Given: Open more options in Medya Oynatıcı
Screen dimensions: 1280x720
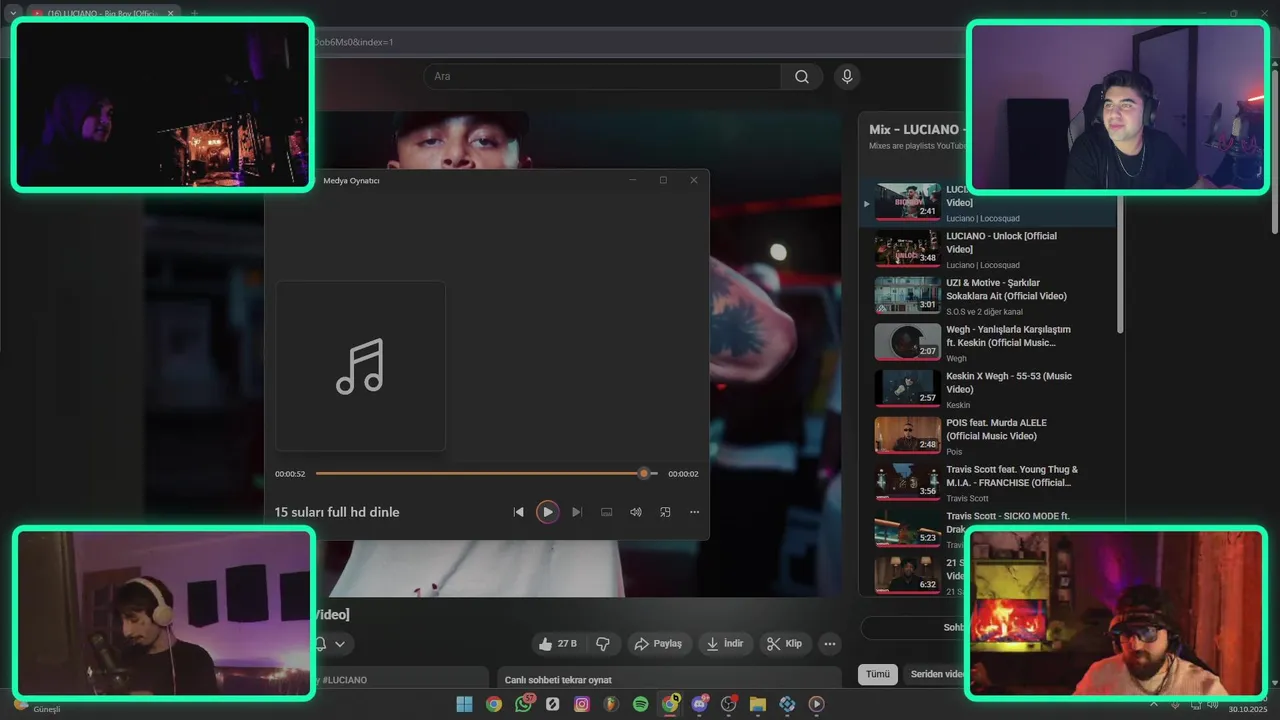Looking at the screenshot, I should [694, 512].
